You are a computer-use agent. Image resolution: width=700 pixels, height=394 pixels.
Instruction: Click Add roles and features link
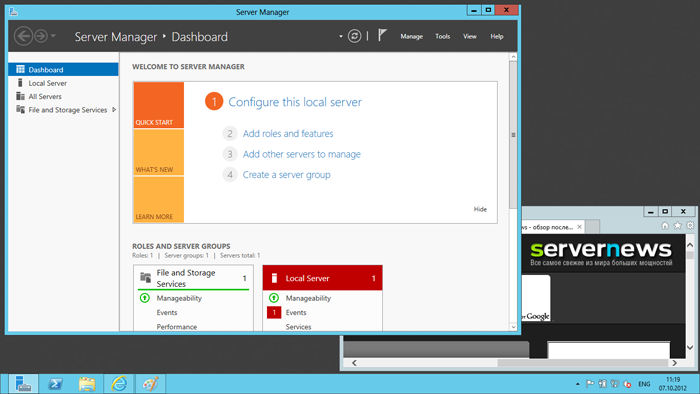(x=288, y=133)
